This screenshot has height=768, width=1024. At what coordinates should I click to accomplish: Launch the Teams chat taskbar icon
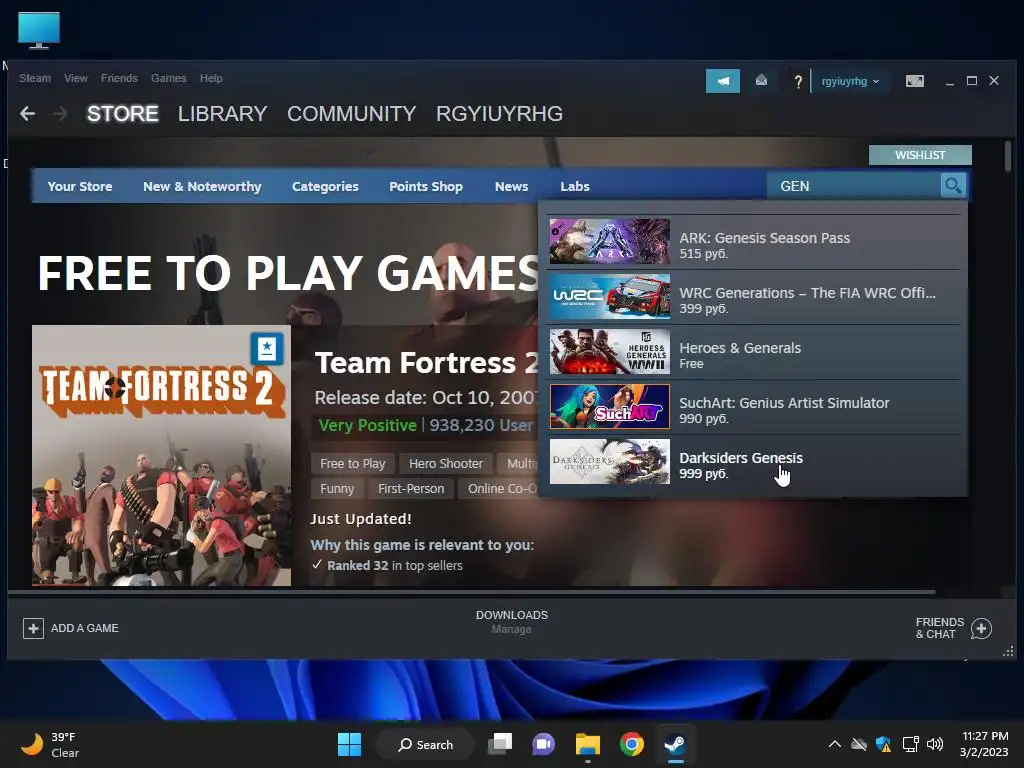click(543, 744)
